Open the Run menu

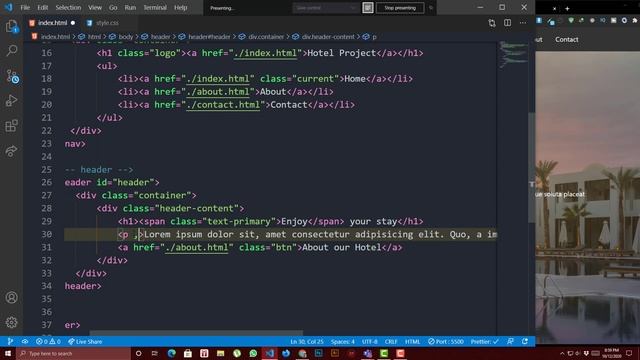130,7
